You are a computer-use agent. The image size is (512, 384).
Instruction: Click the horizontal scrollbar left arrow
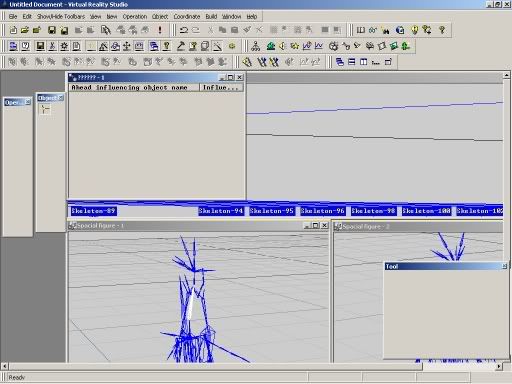click(x=4, y=366)
